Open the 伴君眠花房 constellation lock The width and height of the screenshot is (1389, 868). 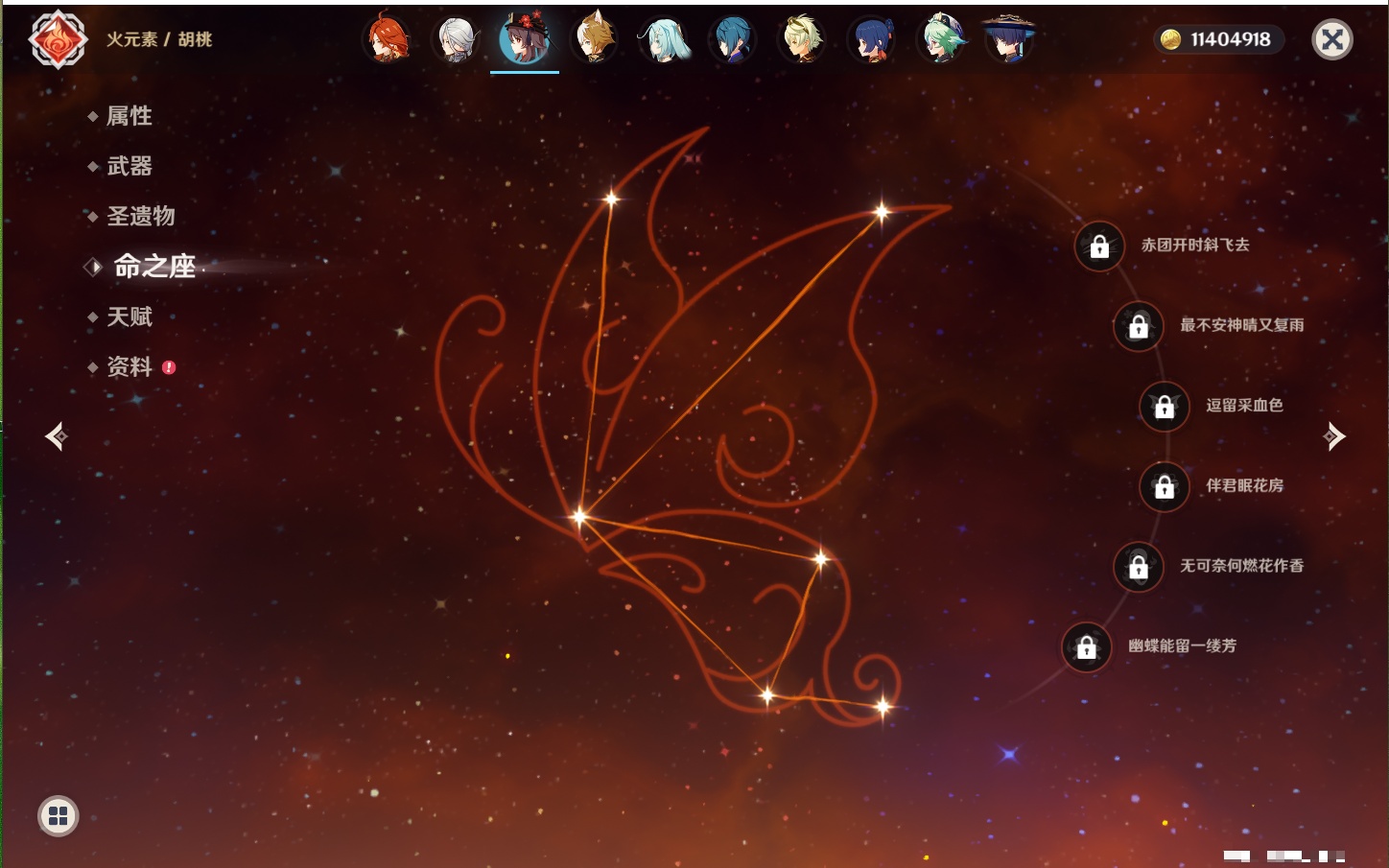coord(1165,487)
